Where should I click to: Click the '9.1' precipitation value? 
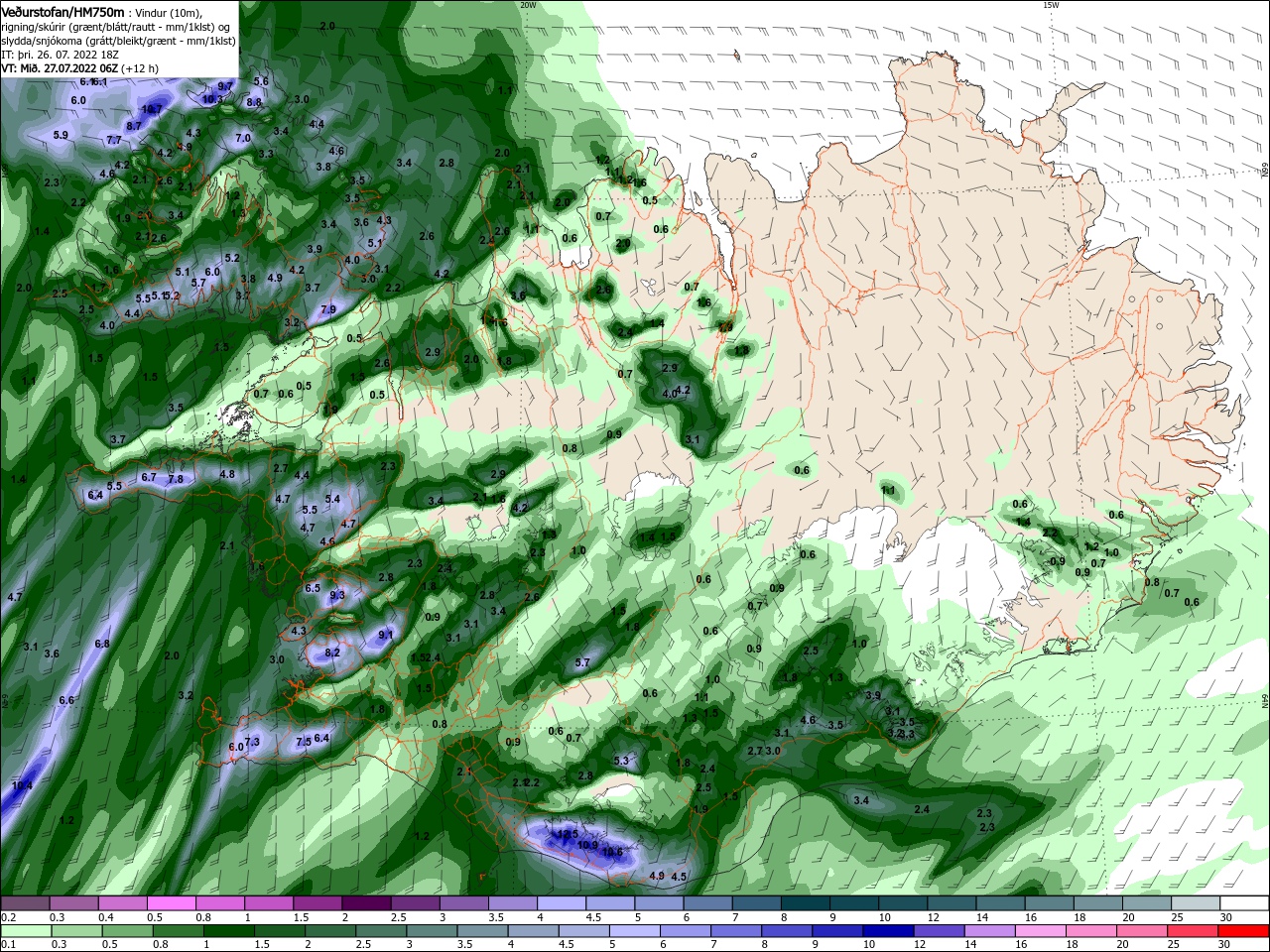tap(386, 635)
